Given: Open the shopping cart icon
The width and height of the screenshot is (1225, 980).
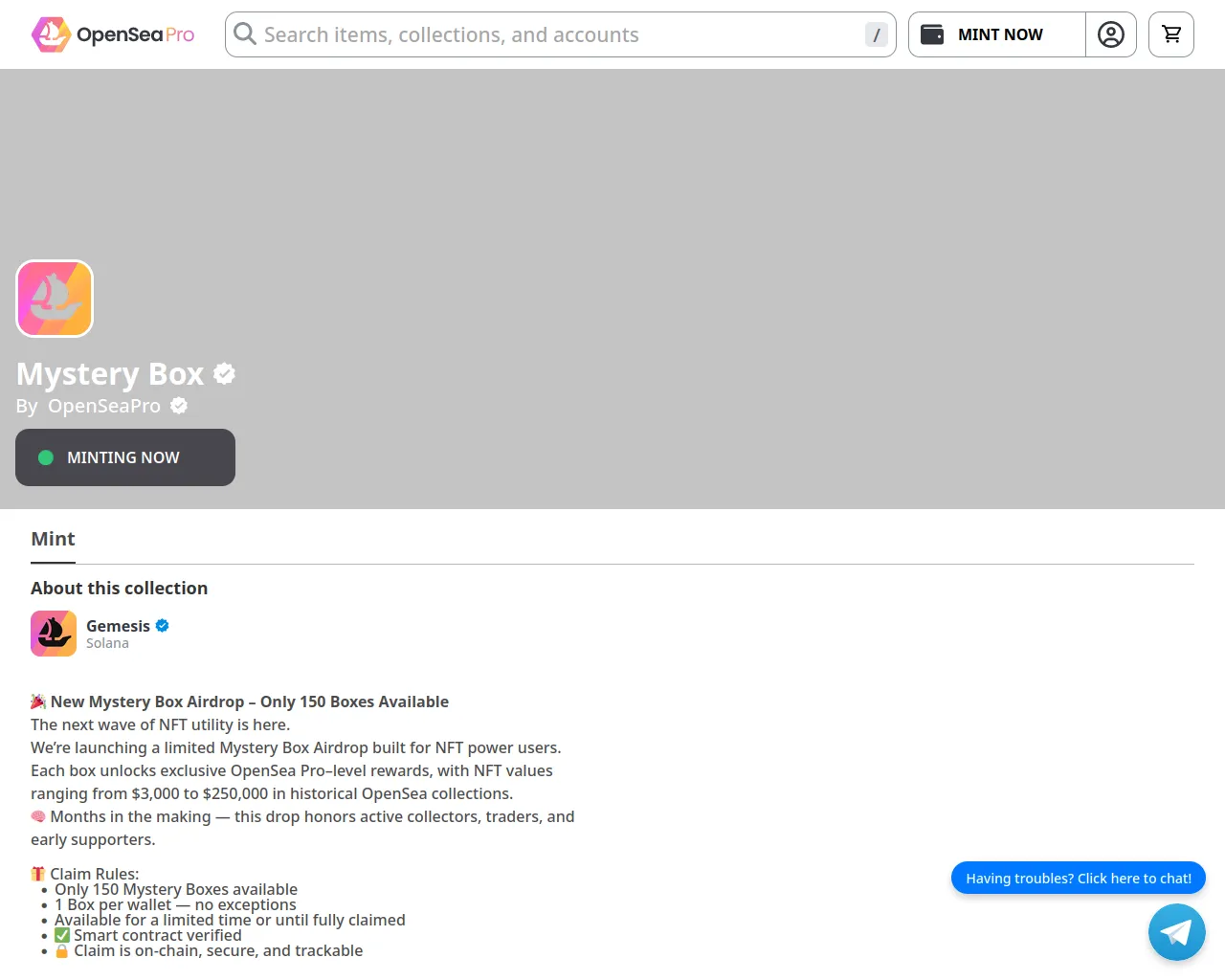Looking at the screenshot, I should 1171,34.
